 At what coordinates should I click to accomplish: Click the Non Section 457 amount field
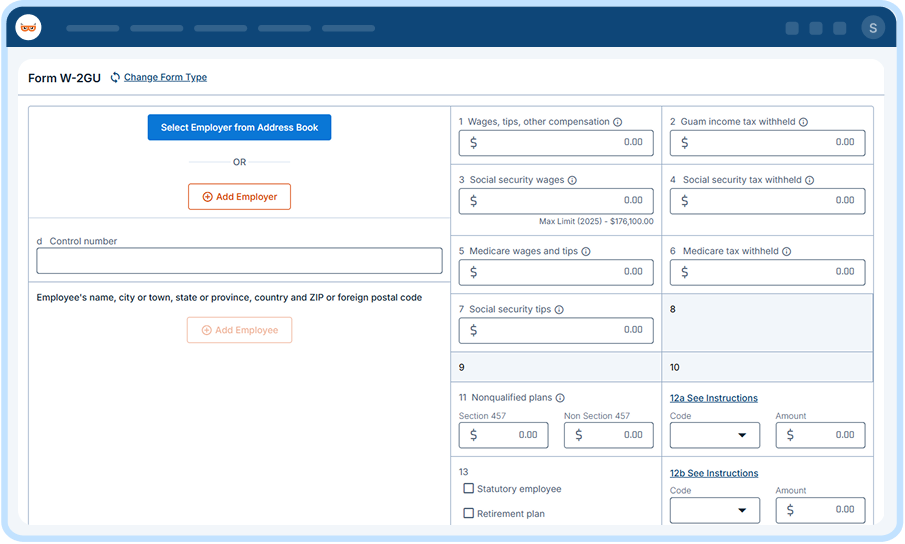pos(609,436)
